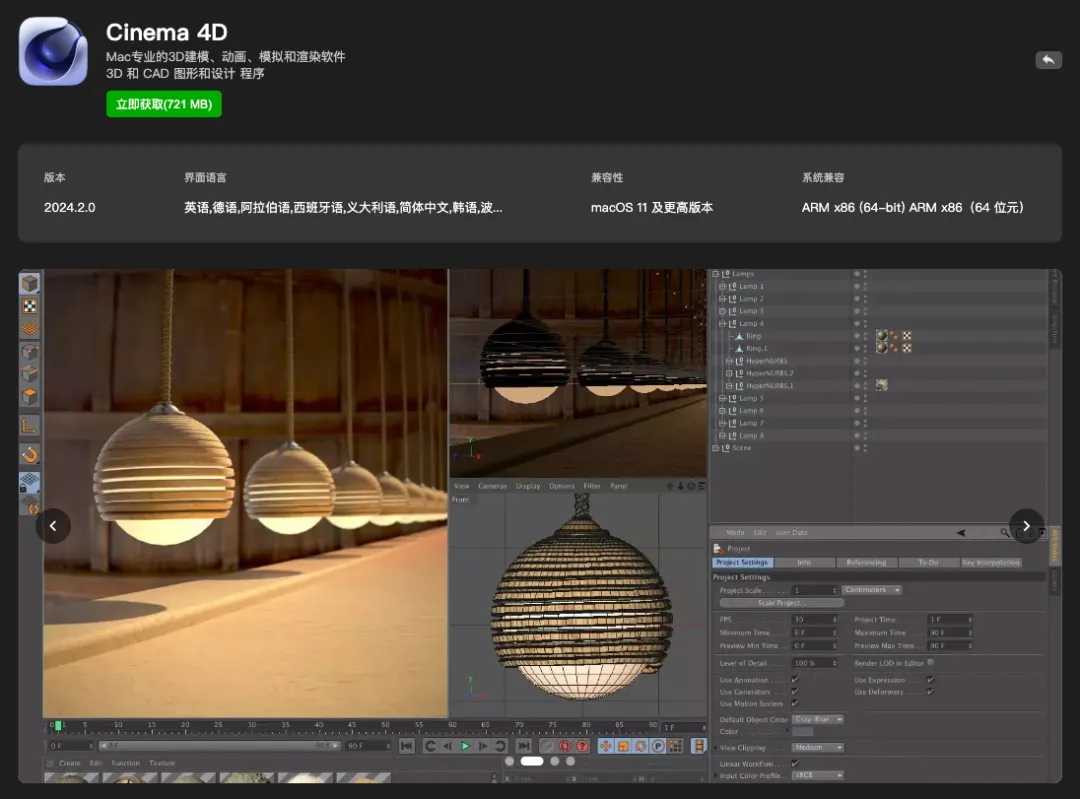Click the share arrow button at top right
This screenshot has width=1080, height=799.
click(1048, 60)
